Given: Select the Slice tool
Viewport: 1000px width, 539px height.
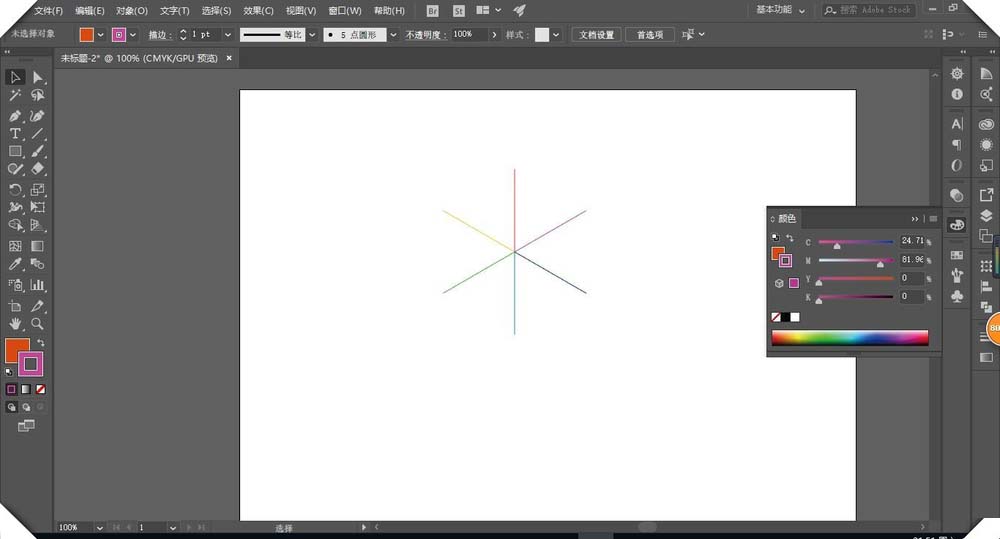Looking at the screenshot, I should point(38,306).
